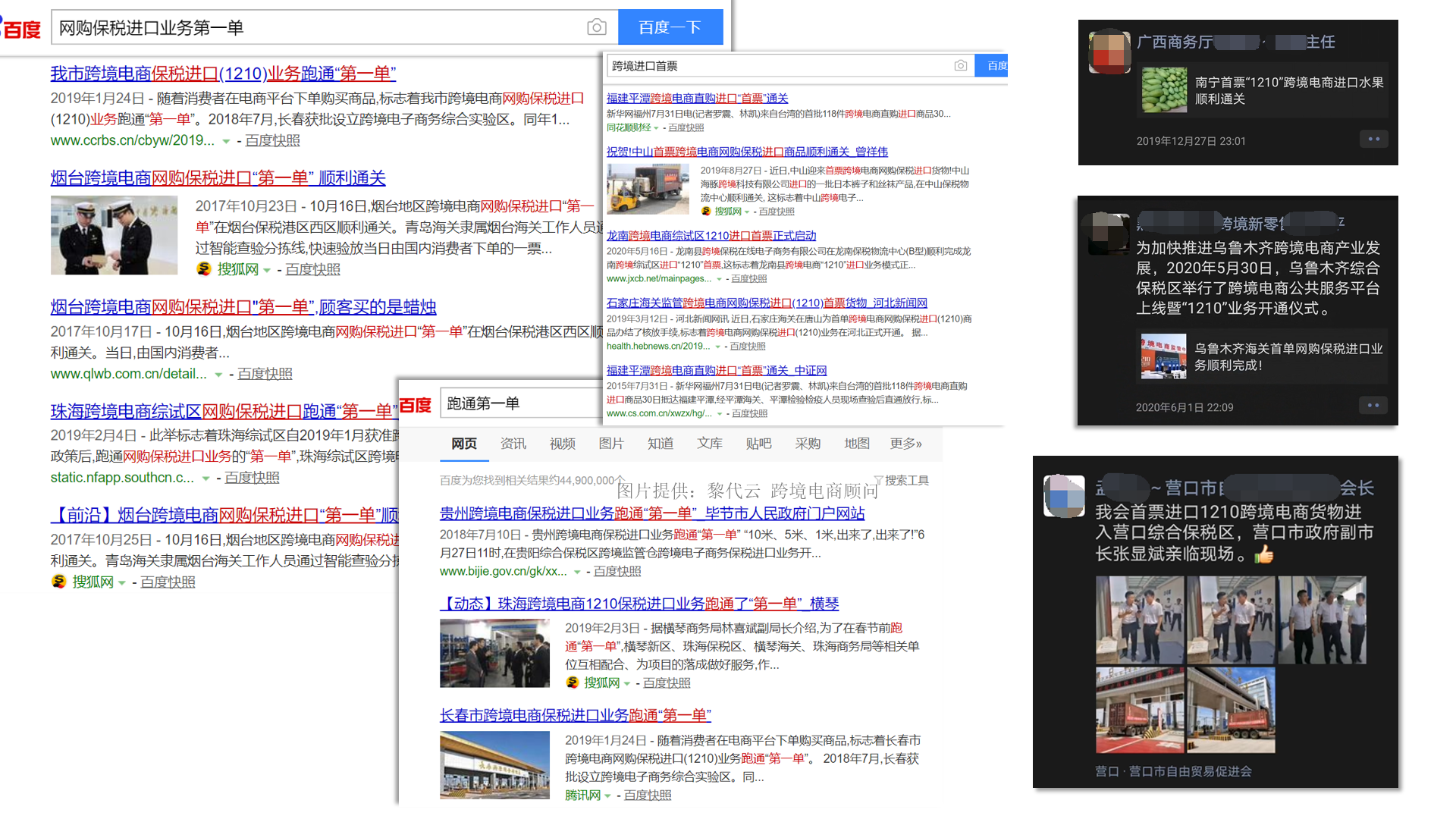Click the customs officers photo thumbnail in the 烟台 result
Image resolution: width=1456 pixels, height=819 pixels.
(x=114, y=234)
